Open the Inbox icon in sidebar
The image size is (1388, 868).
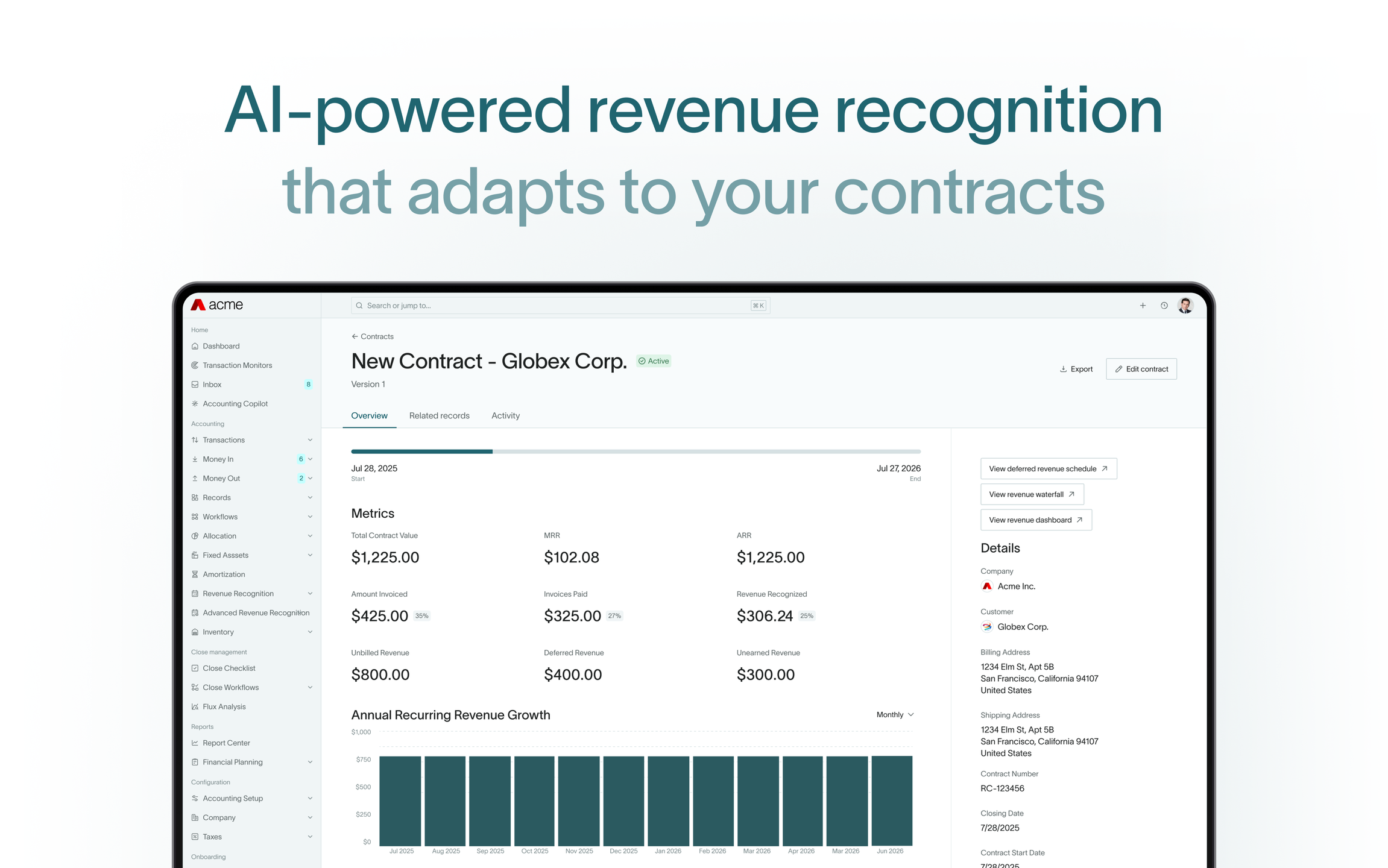tap(195, 385)
